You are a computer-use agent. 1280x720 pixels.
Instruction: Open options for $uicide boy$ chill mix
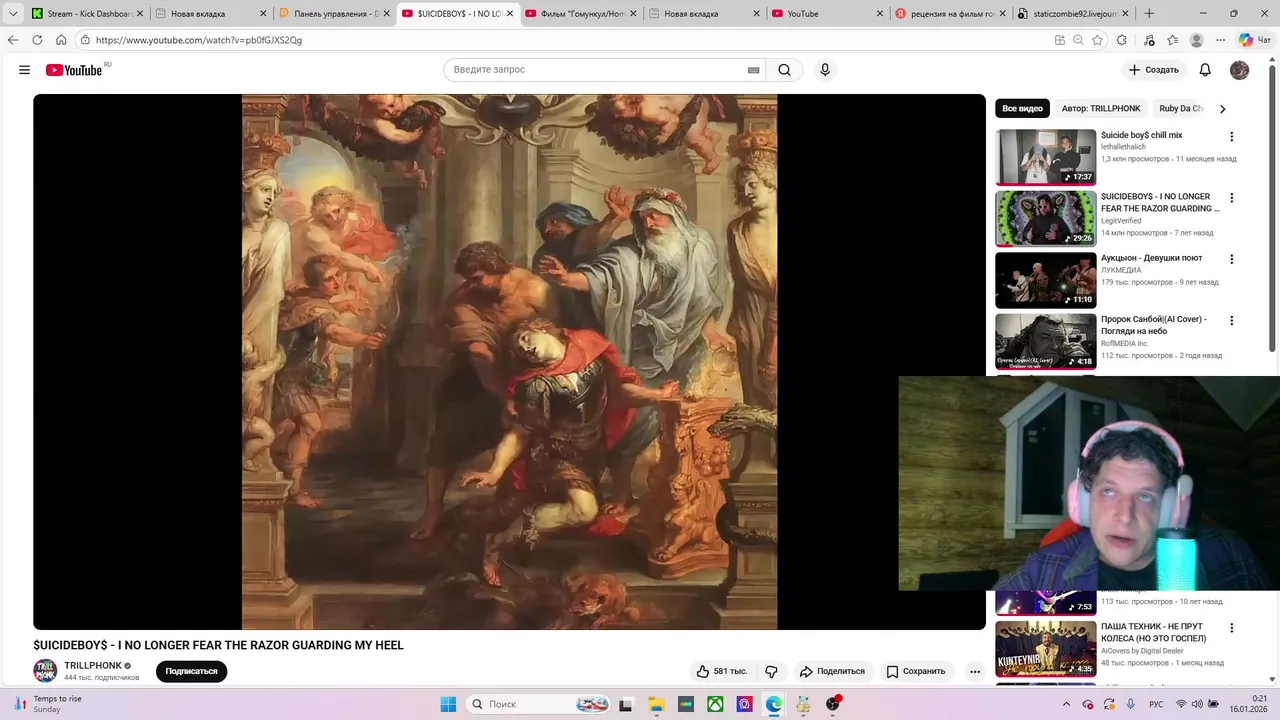click(1231, 137)
